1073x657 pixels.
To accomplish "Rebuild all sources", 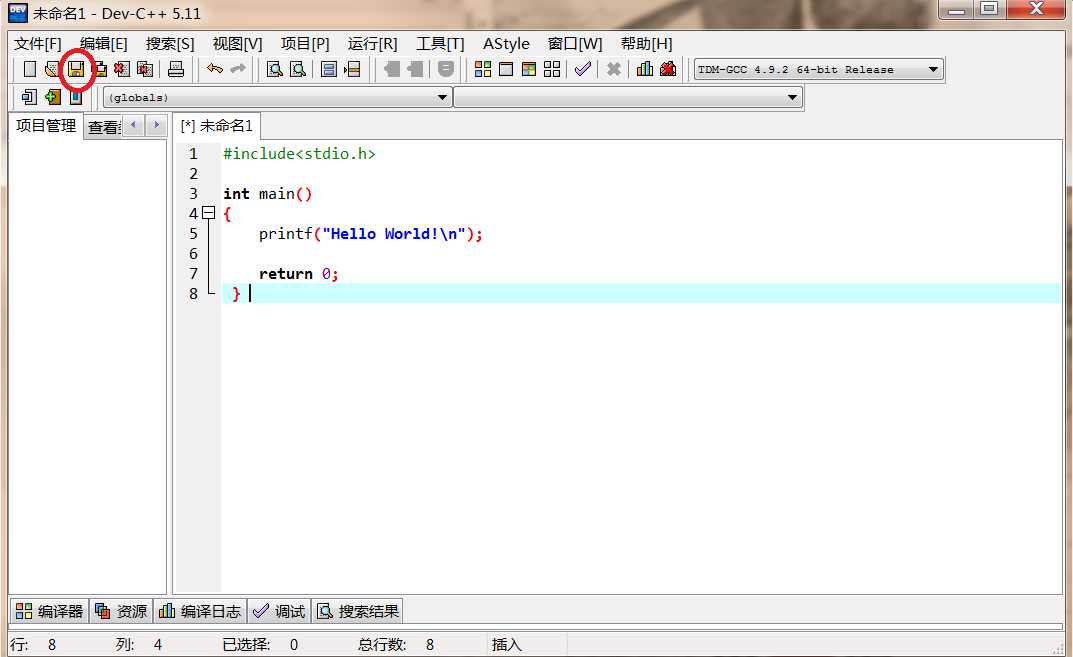I will pos(552,69).
